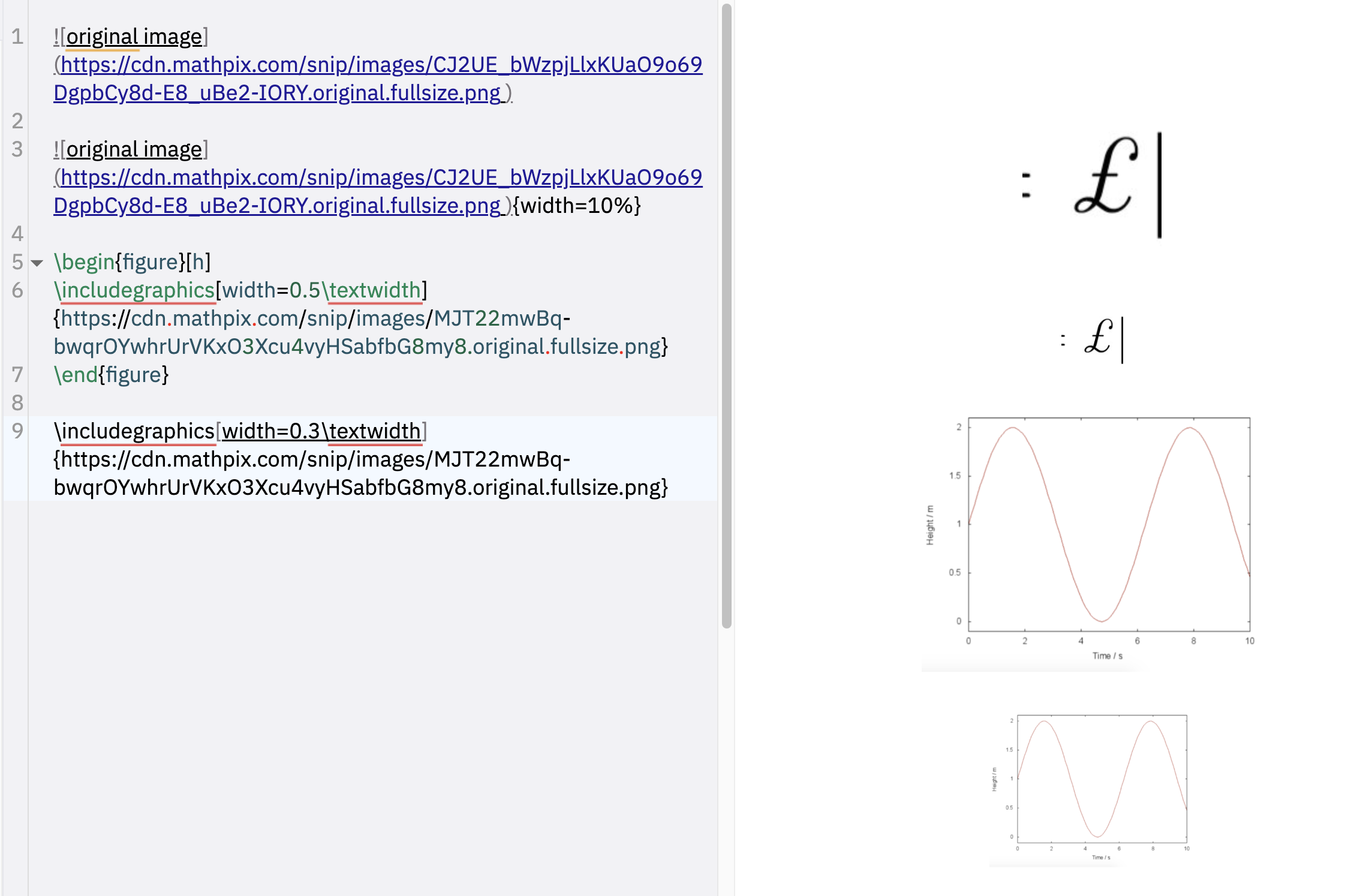Click the large pound-sign preview image

[1093, 185]
